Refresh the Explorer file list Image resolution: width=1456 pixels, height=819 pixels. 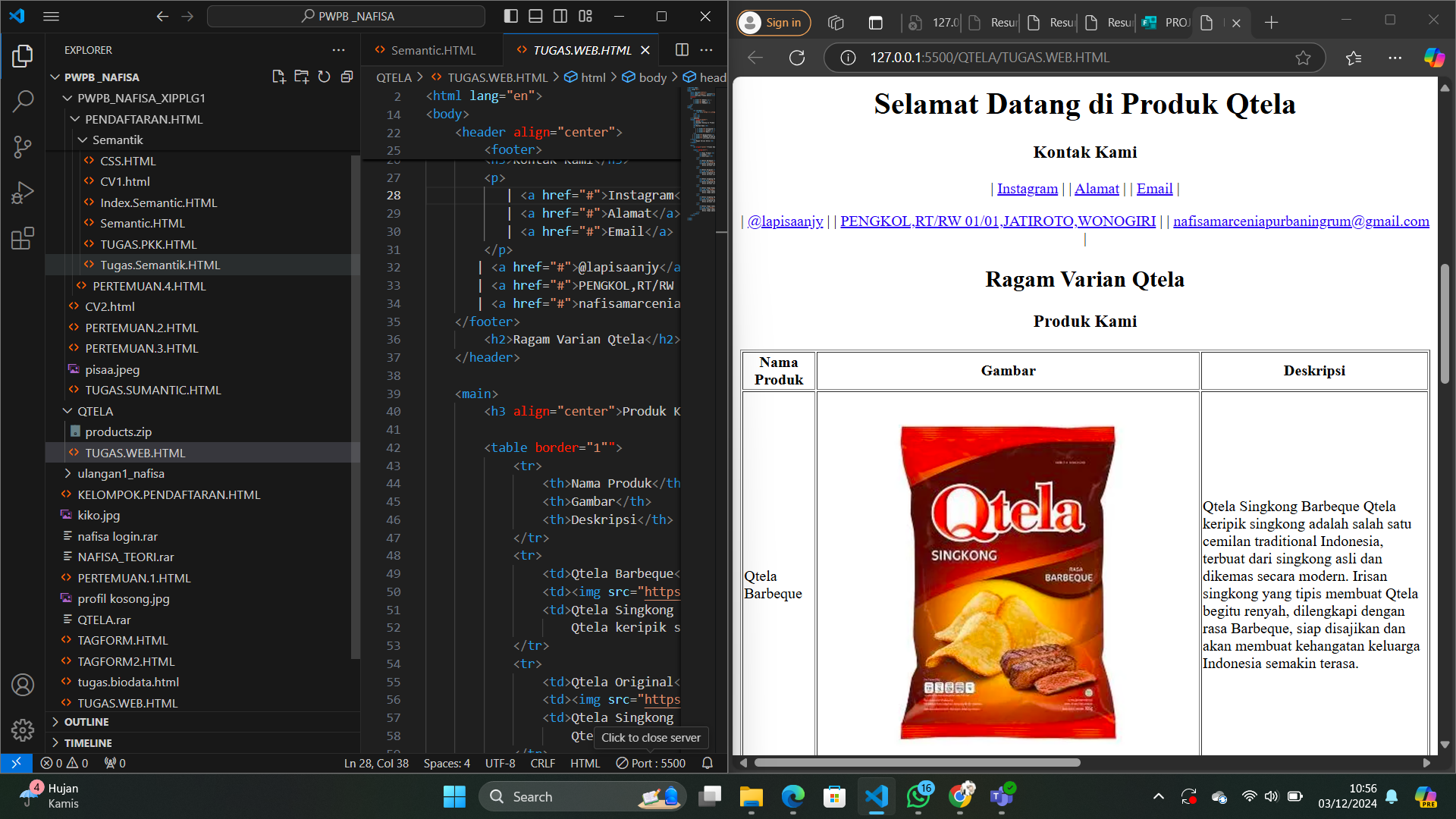[x=324, y=76]
